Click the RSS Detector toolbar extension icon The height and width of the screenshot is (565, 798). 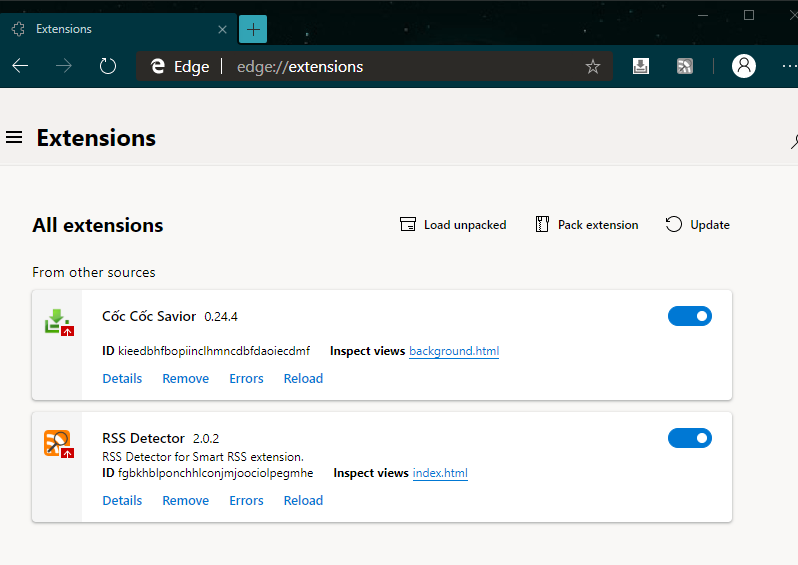tap(685, 67)
